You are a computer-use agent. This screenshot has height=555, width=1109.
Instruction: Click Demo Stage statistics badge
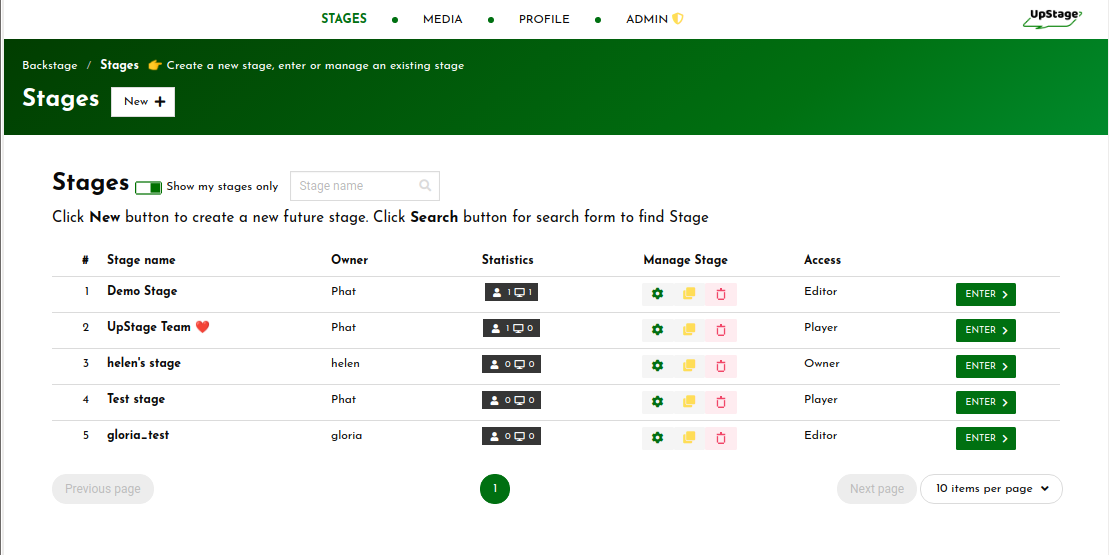click(x=511, y=293)
